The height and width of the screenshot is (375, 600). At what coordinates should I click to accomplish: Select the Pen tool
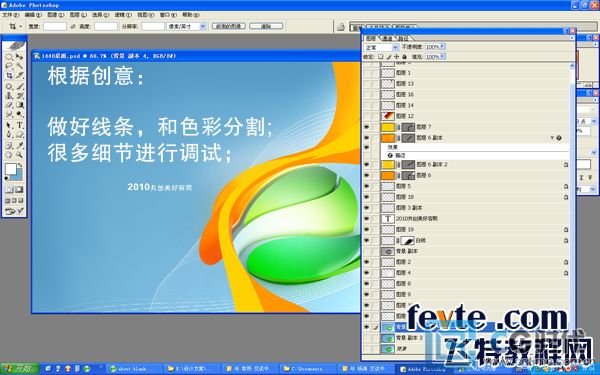tap(9, 134)
